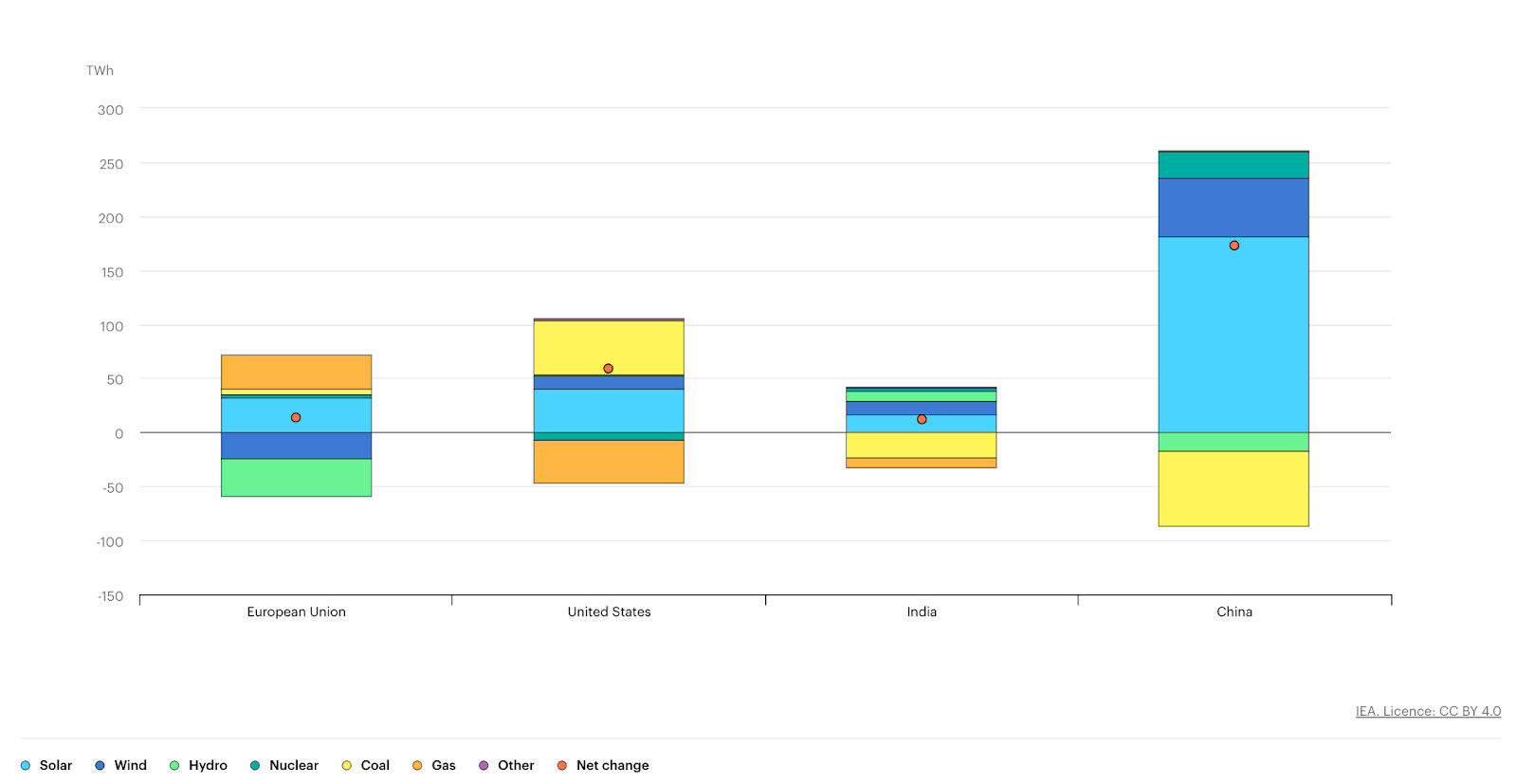Click the Coal legend marker
The width and height of the screenshot is (1517, 784).
(x=347, y=765)
